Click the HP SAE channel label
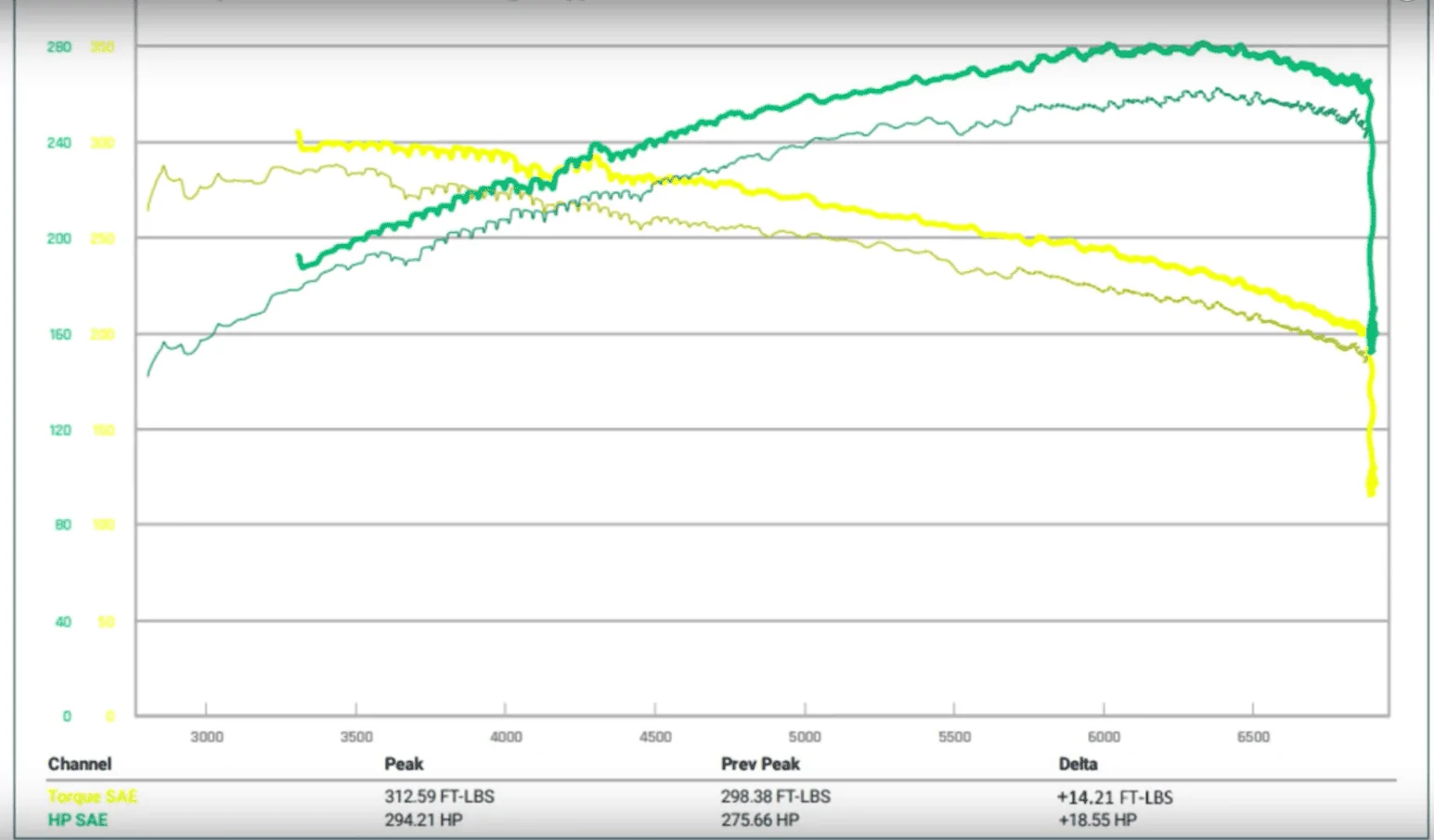 [78, 820]
